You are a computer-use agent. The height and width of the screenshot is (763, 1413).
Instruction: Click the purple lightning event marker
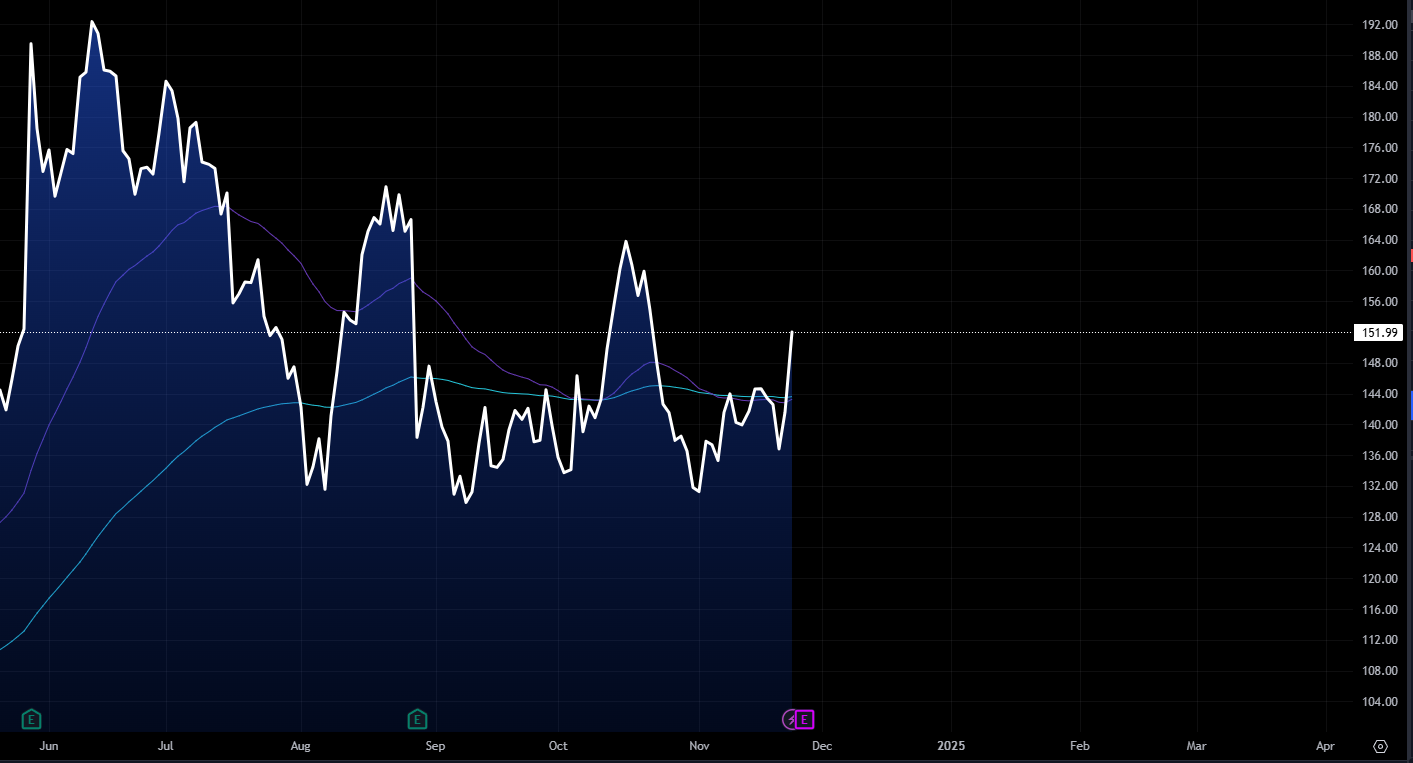[x=790, y=719]
